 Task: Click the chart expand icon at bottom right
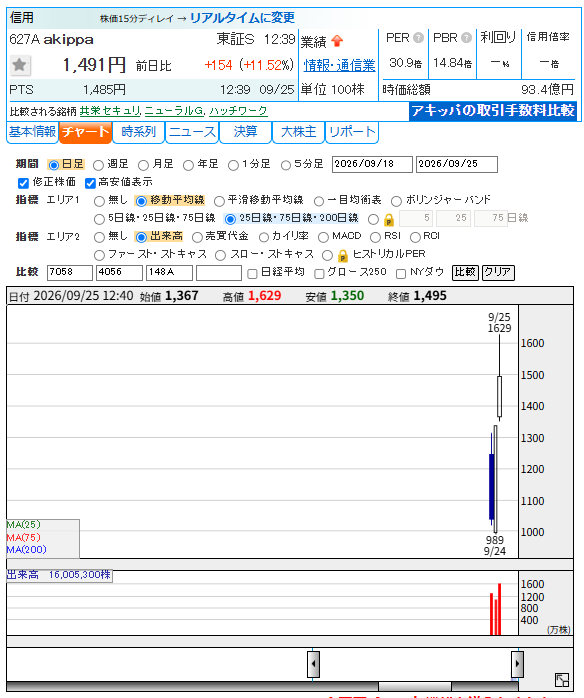click(x=562, y=680)
